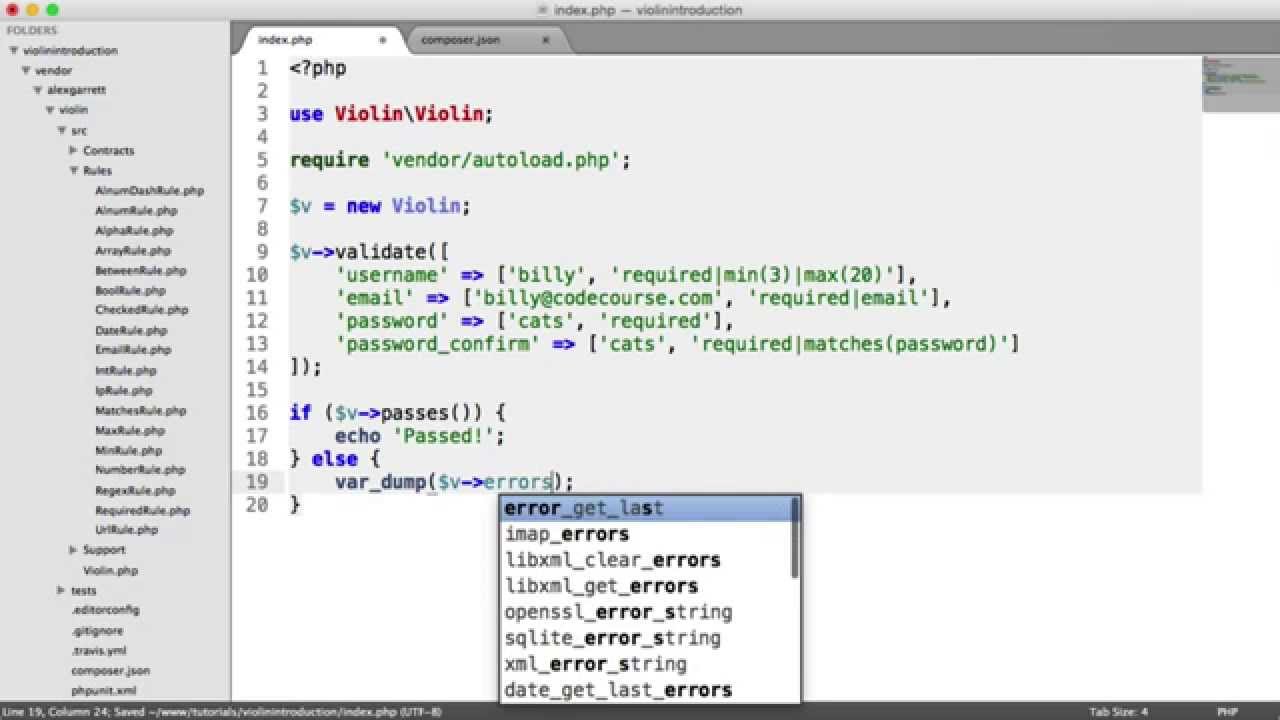The width and height of the screenshot is (1280, 720).
Task: Open MinRule.php file
Action: [129, 450]
